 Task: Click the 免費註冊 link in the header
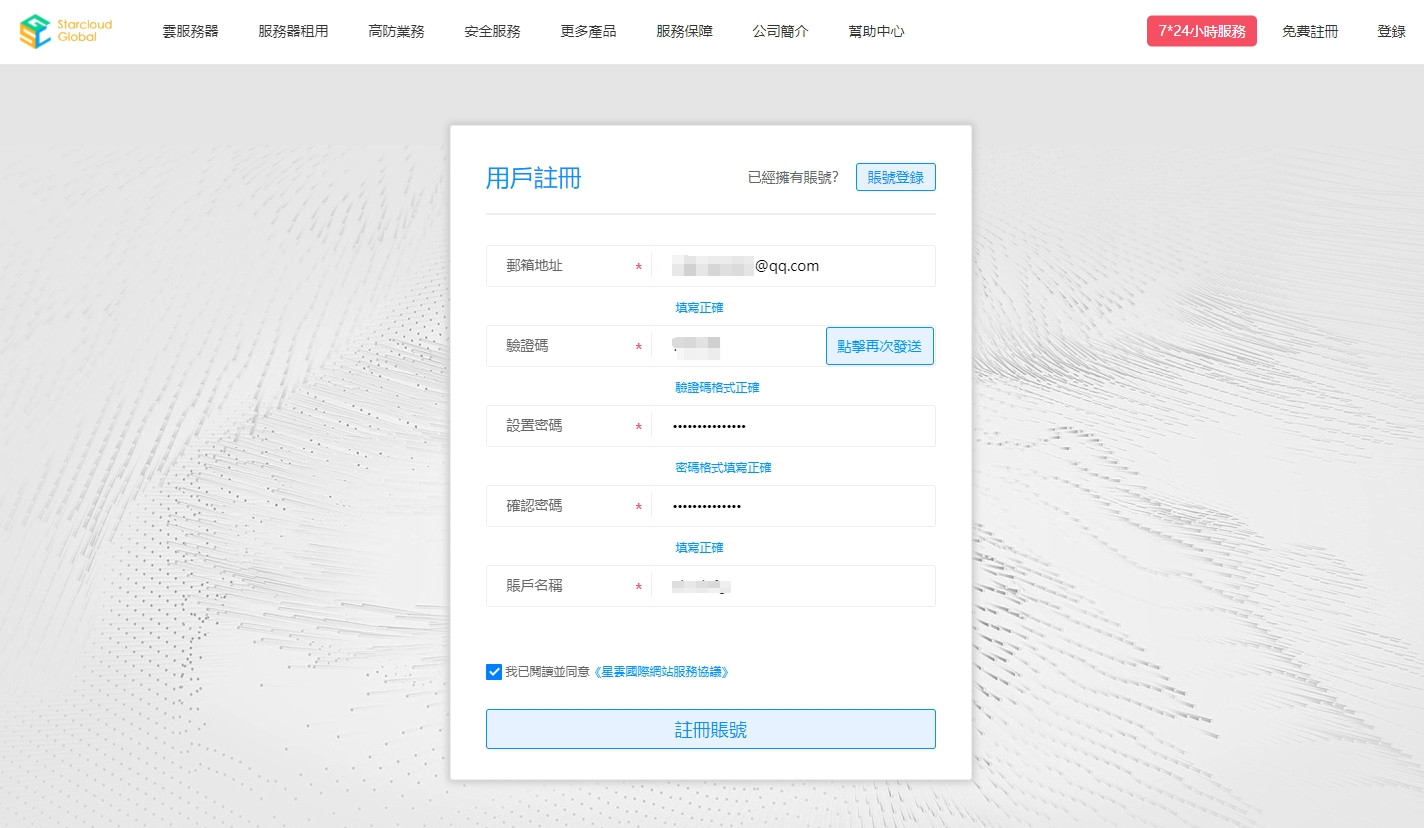click(x=1310, y=32)
